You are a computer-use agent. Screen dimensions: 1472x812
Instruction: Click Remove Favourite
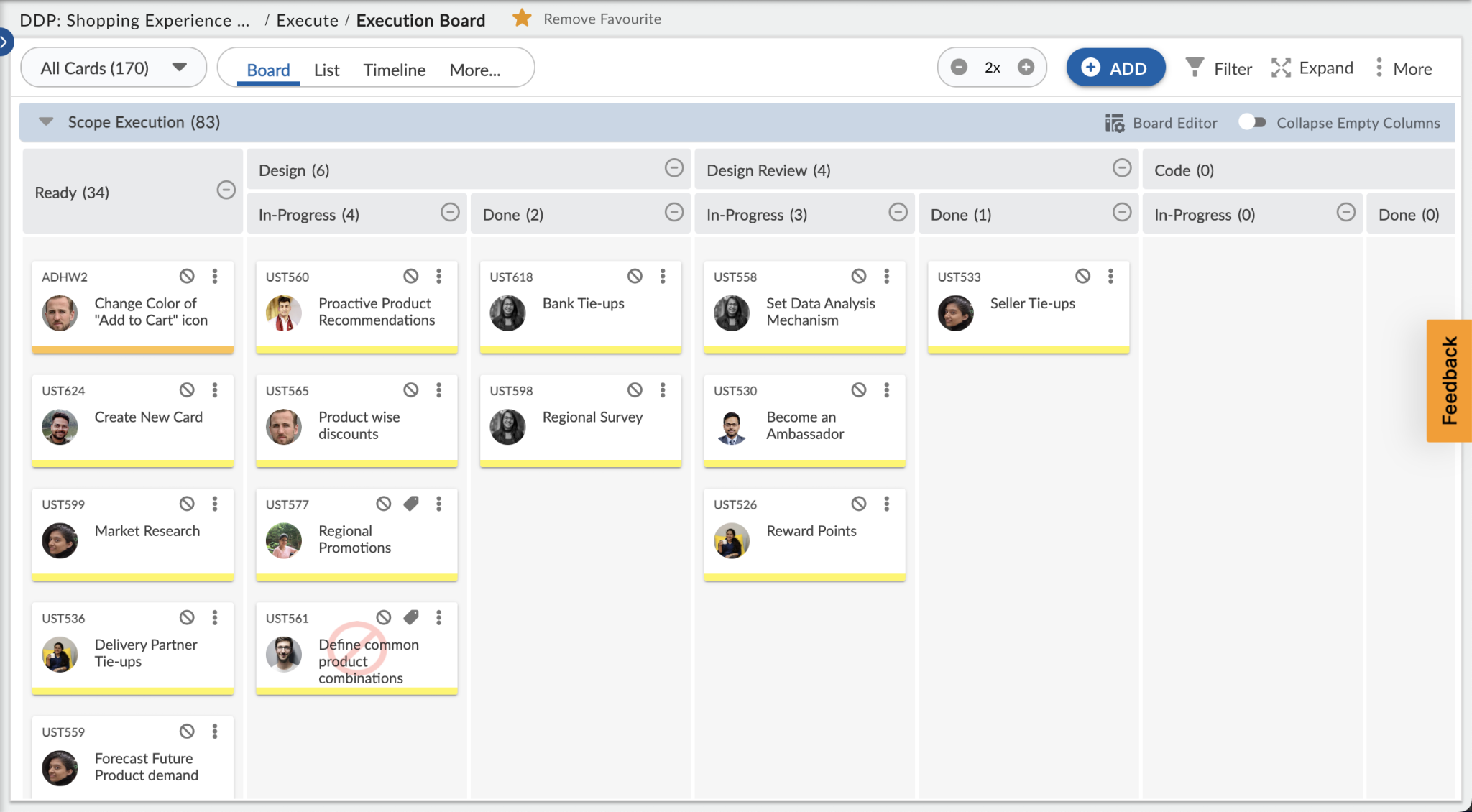pyautogui.click(x=602, y=19)
